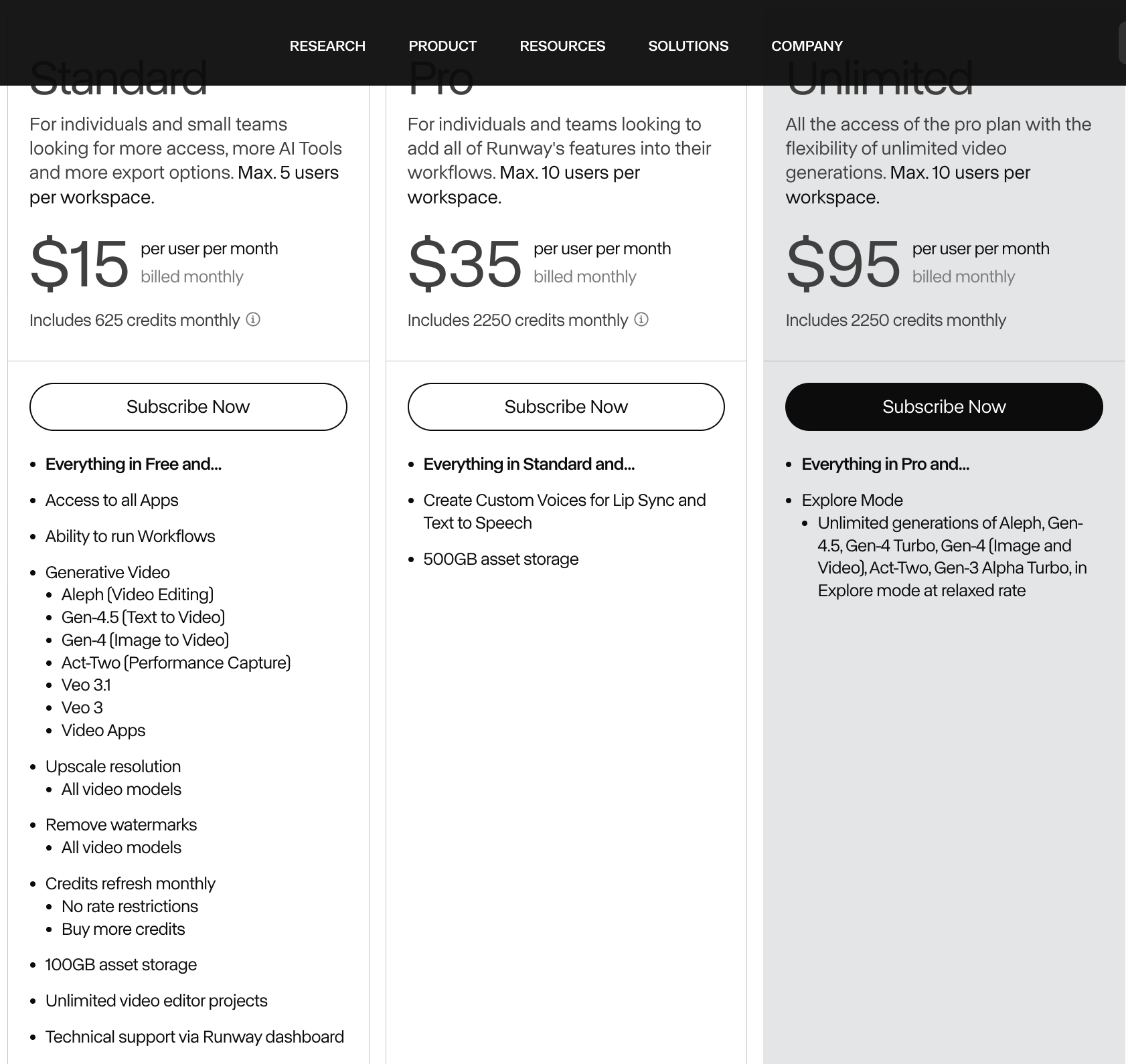Expand the Solutions menu in header
The image size is (1126, 1064).
point(688,46)
